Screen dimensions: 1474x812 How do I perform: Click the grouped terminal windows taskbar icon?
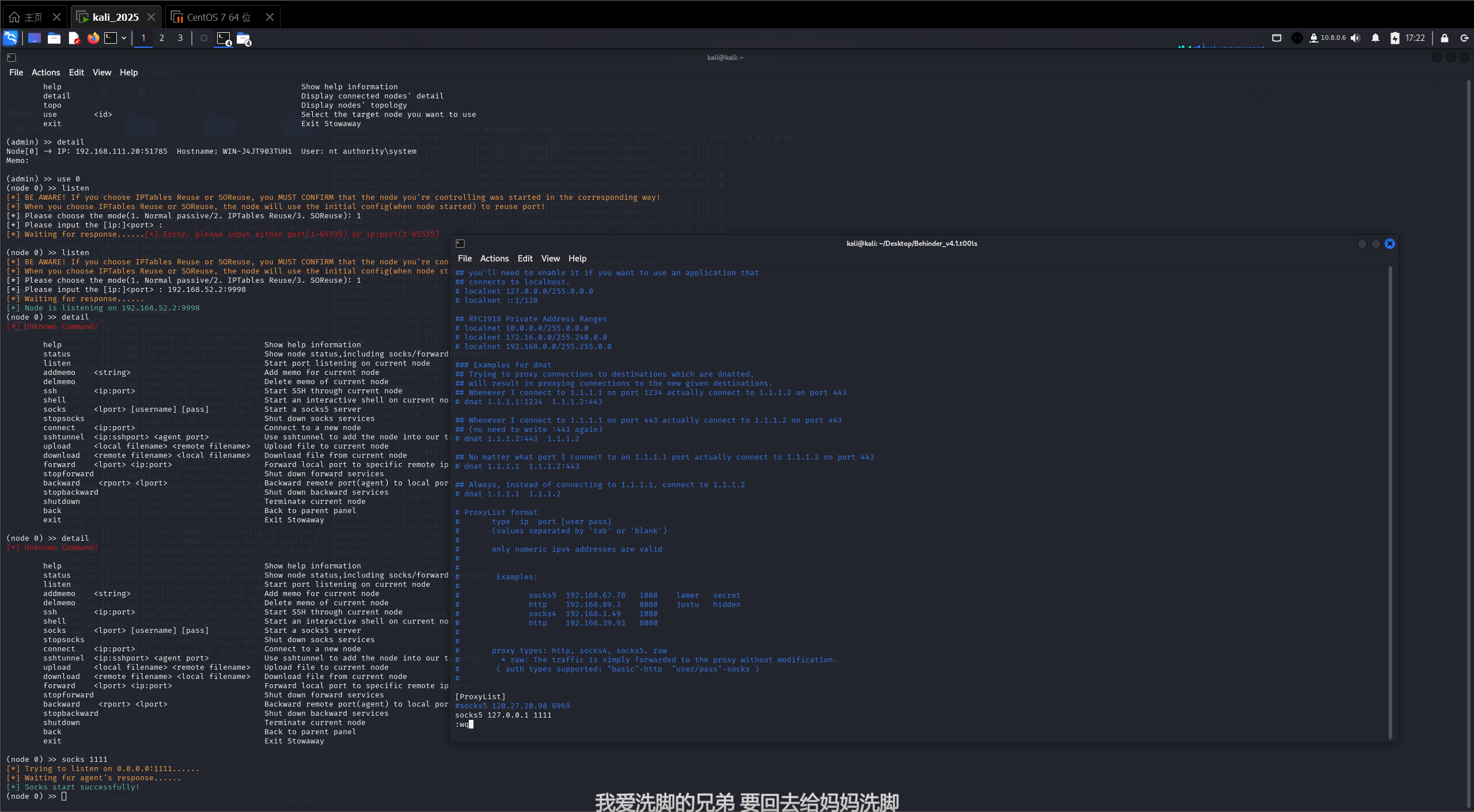tap(223, 39)
